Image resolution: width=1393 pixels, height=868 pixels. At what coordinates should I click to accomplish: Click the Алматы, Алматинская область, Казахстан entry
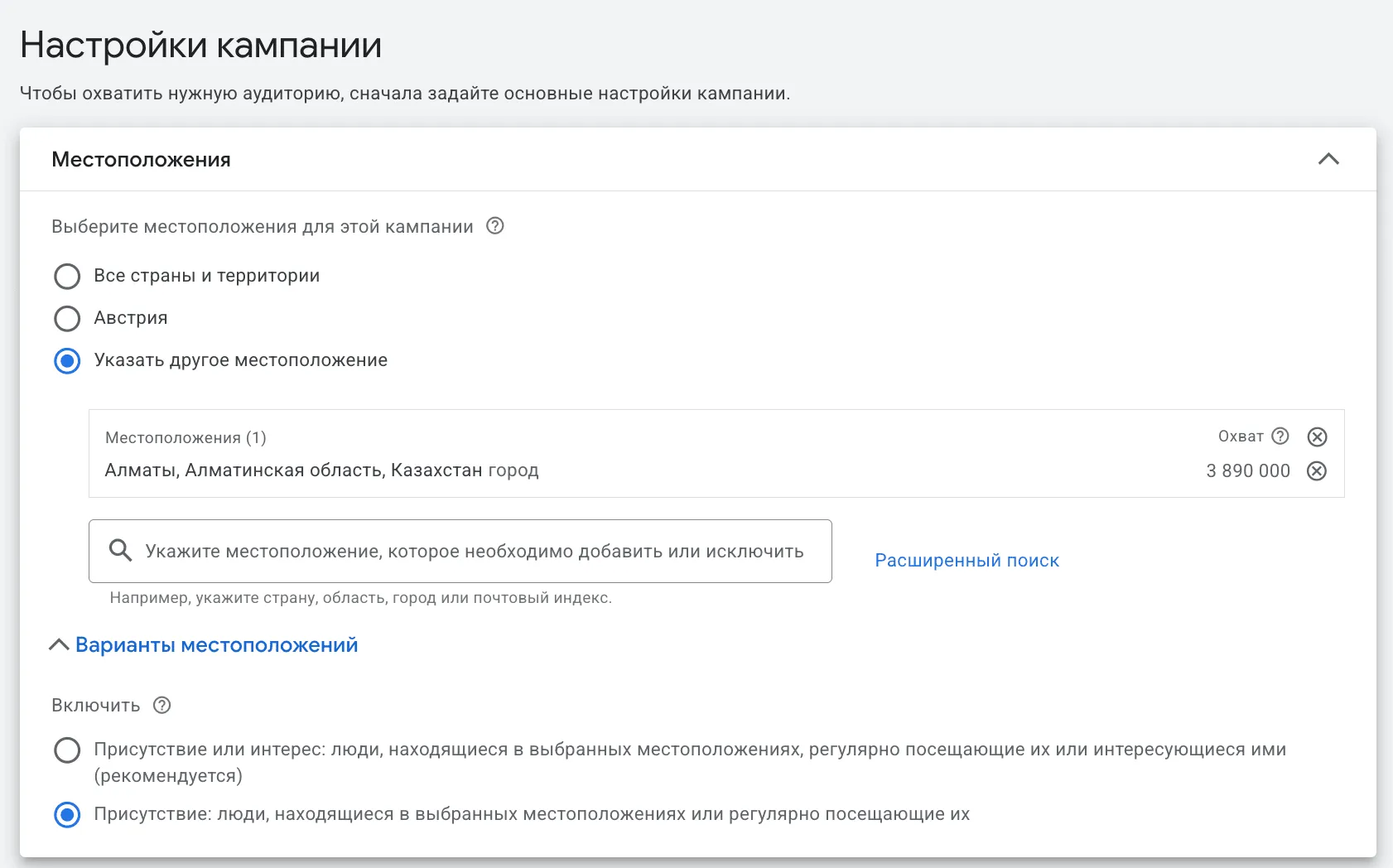(321, 470)
